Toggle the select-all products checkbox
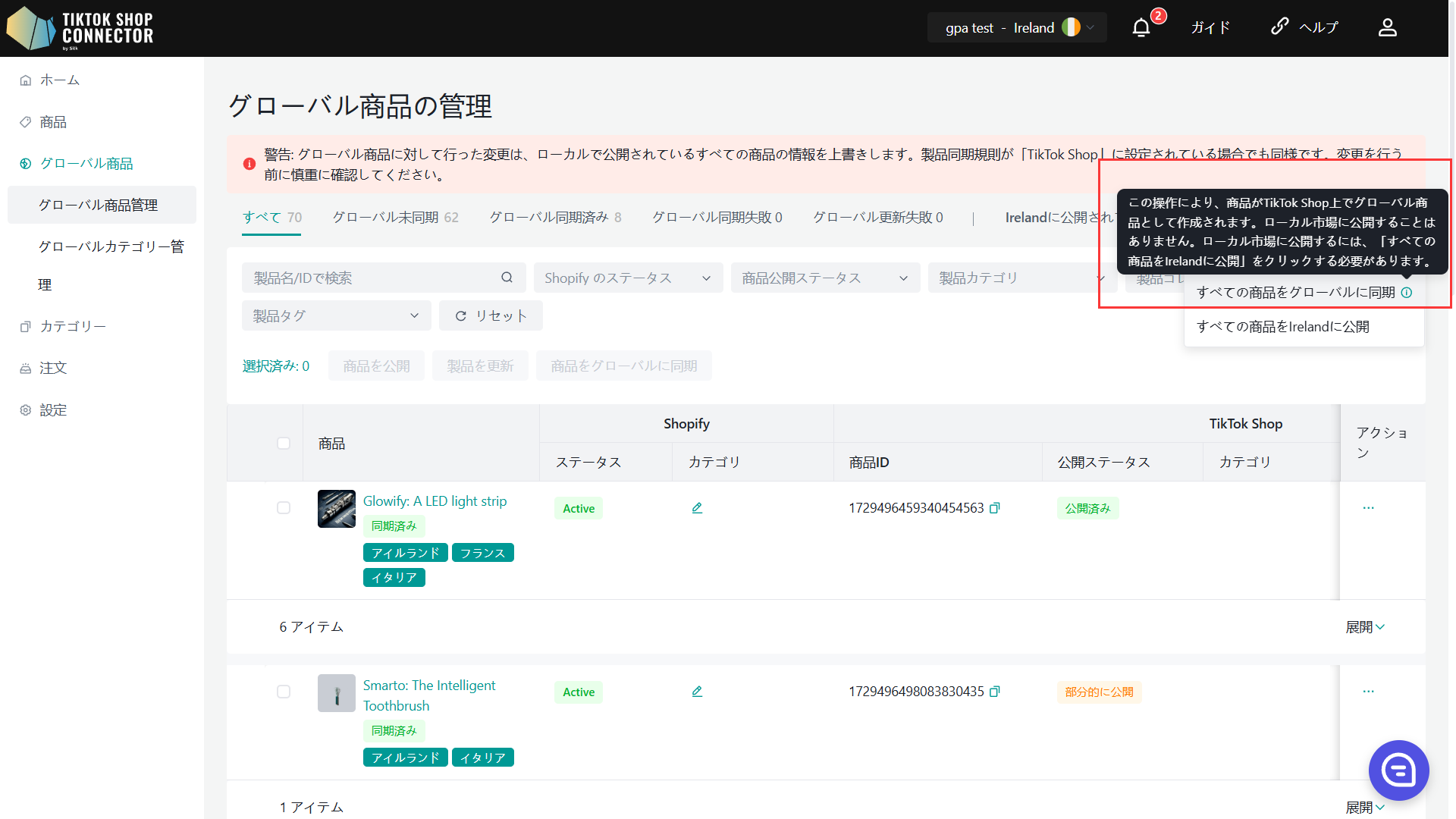 click(284, 443)
